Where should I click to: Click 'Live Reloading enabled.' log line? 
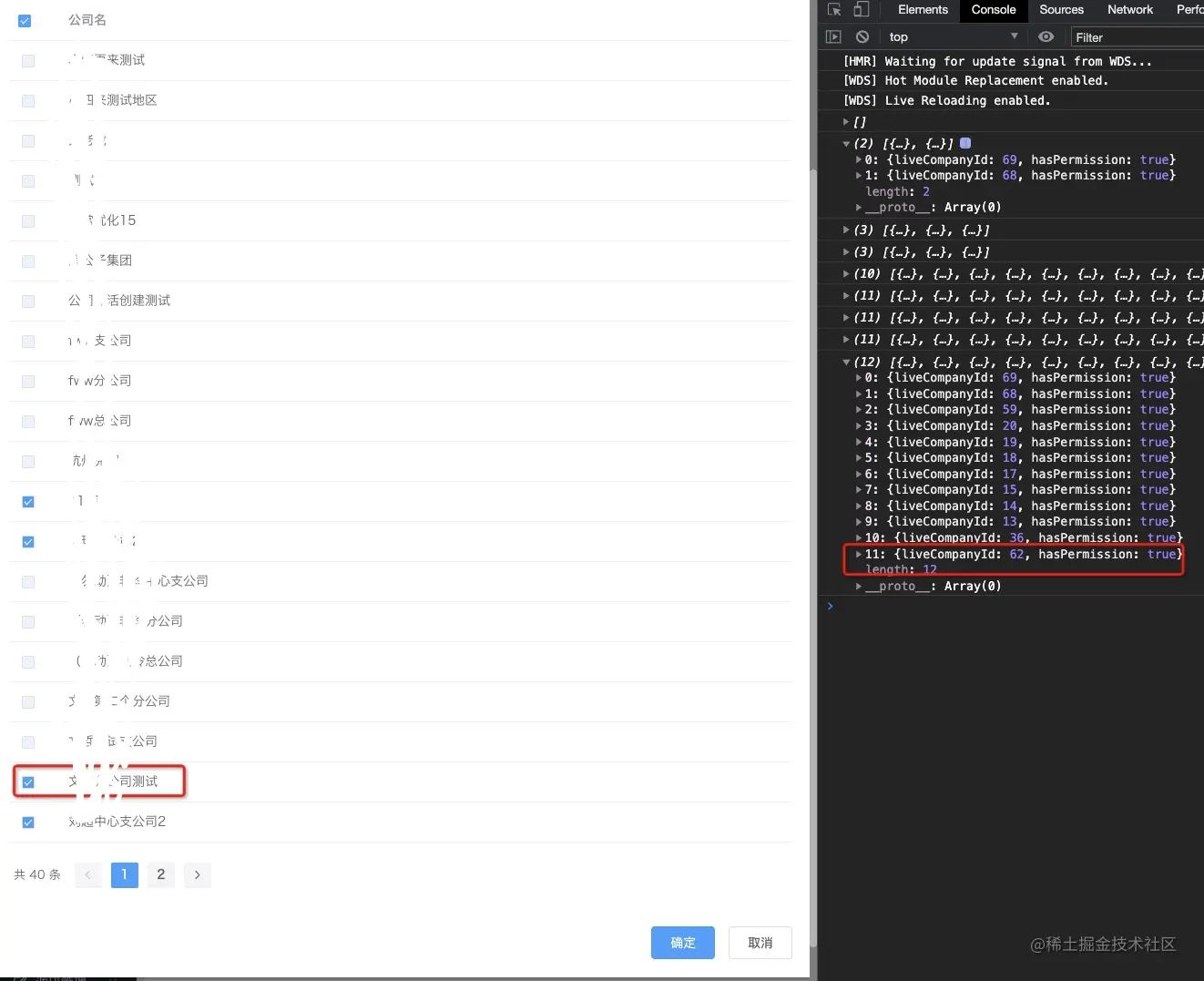click(x=946, y=100)
